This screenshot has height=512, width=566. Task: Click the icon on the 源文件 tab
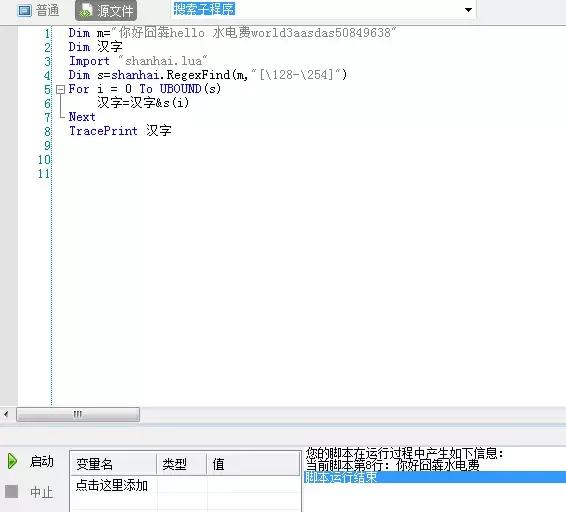(x=86, y=11)
